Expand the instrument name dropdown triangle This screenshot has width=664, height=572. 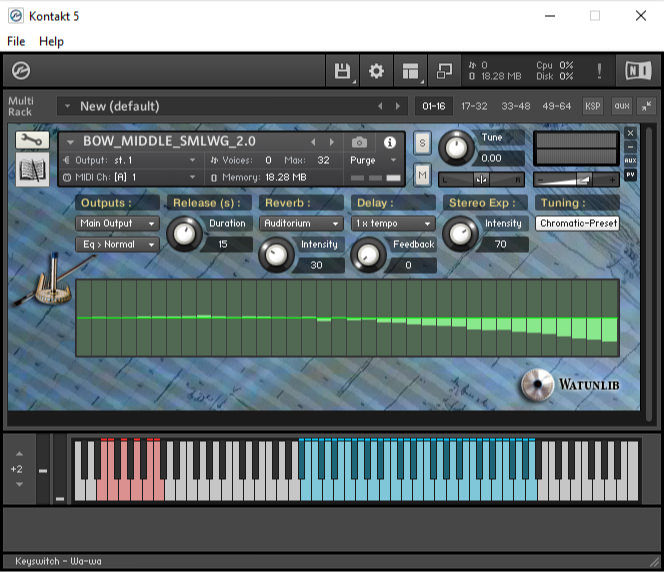coord(70,142)
